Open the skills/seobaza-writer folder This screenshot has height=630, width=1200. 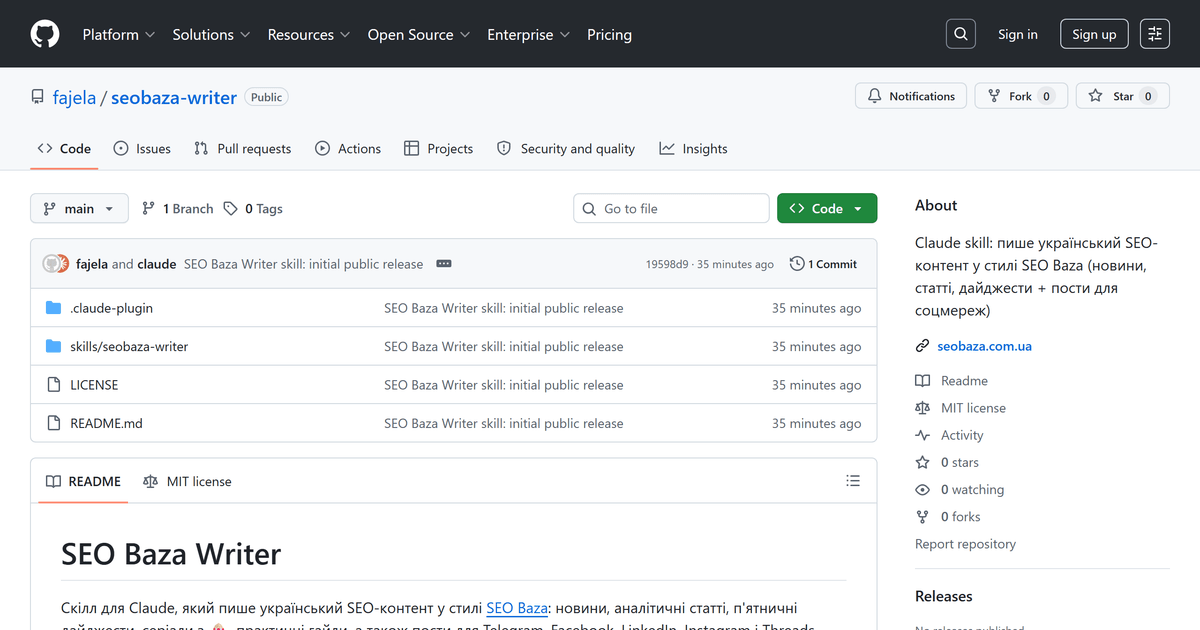tap(129, 346)
